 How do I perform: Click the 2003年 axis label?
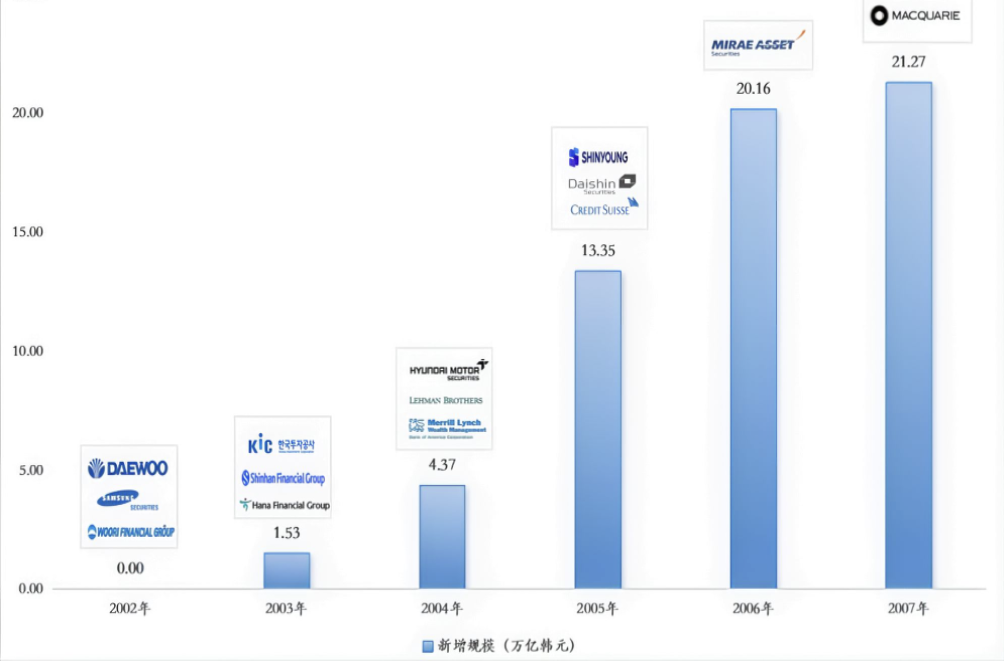pyautogui.click(x=286, y=608)
